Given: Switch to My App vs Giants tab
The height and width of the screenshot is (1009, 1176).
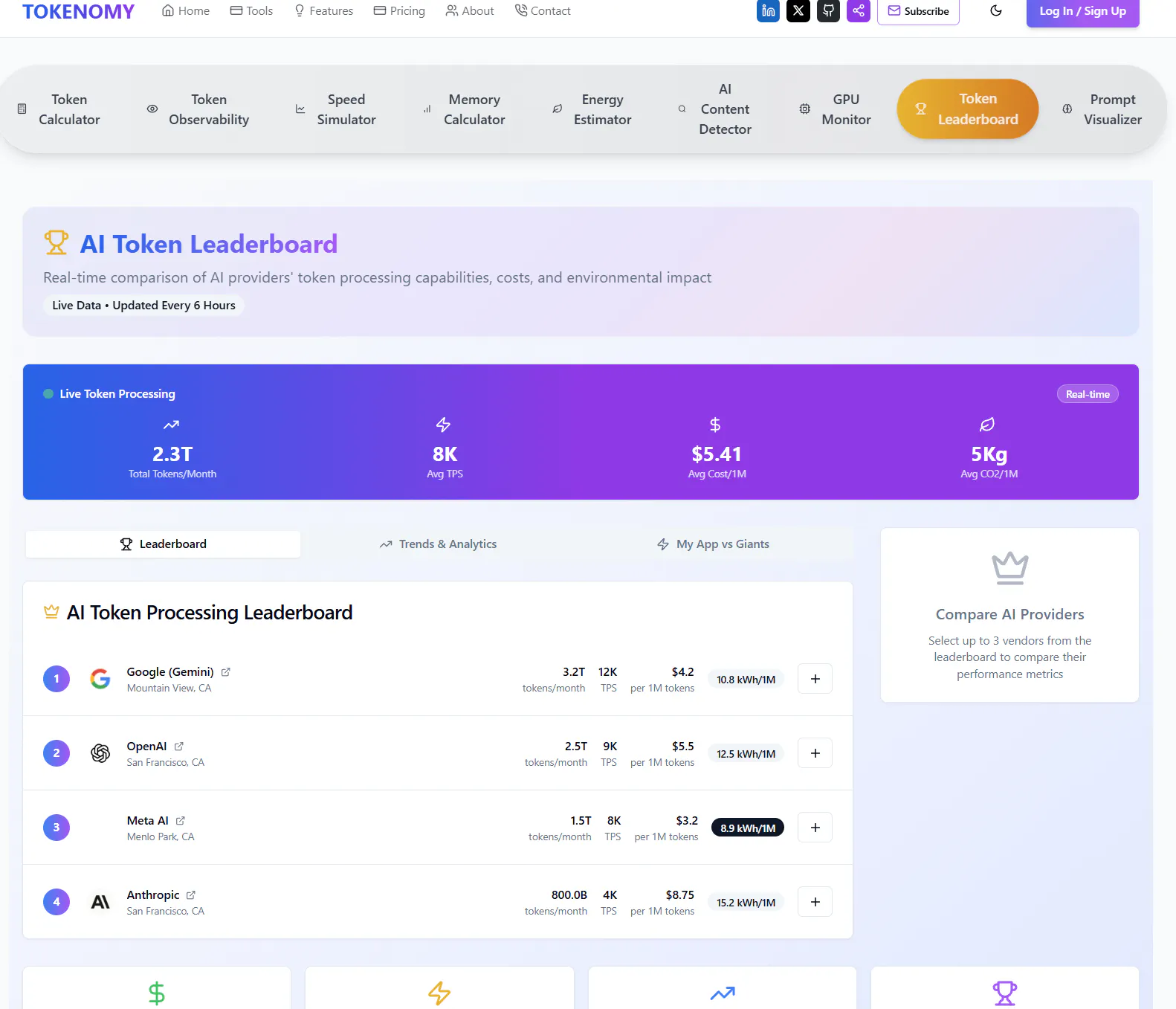Looking at the screenshot, I should point(713,544).
